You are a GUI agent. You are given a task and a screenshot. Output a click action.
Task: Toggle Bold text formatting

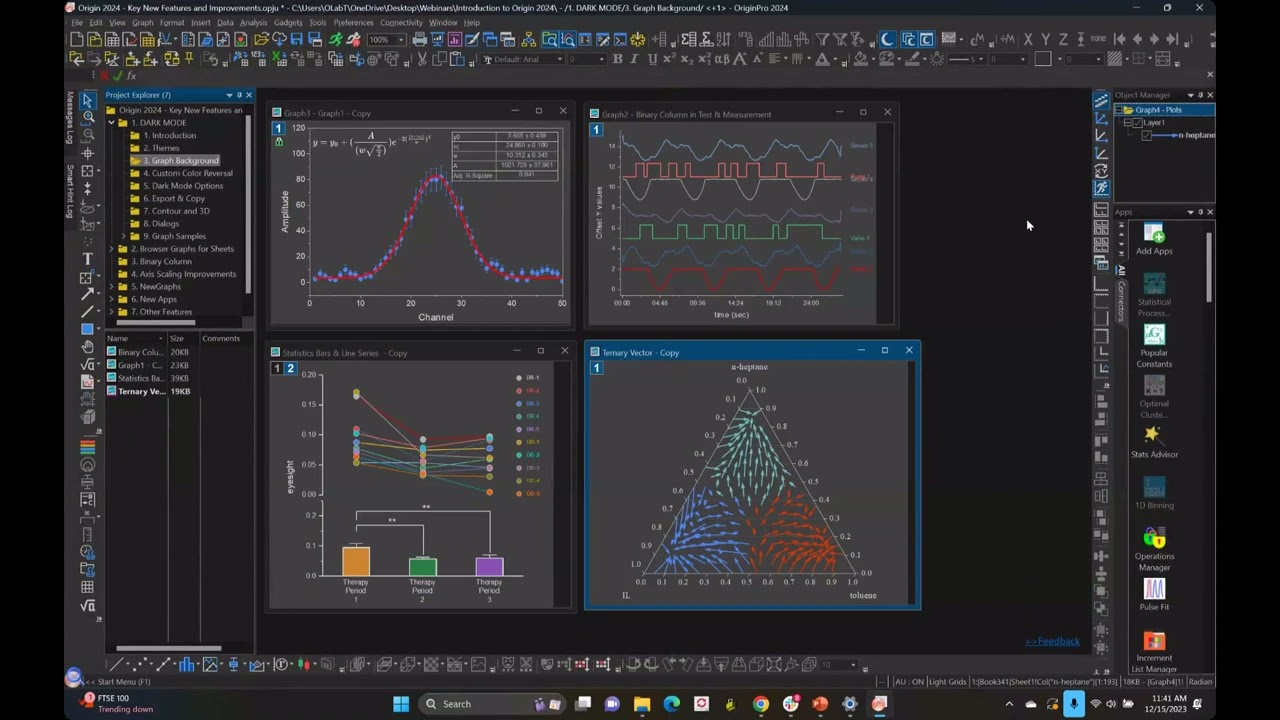tap(617, 59)
